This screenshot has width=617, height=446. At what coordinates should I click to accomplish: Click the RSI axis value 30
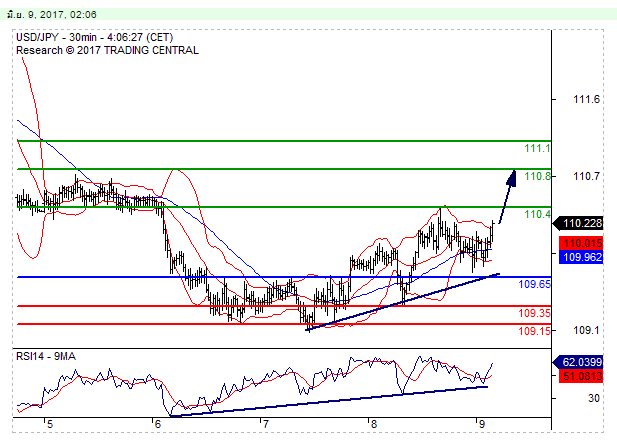point(594,398)
